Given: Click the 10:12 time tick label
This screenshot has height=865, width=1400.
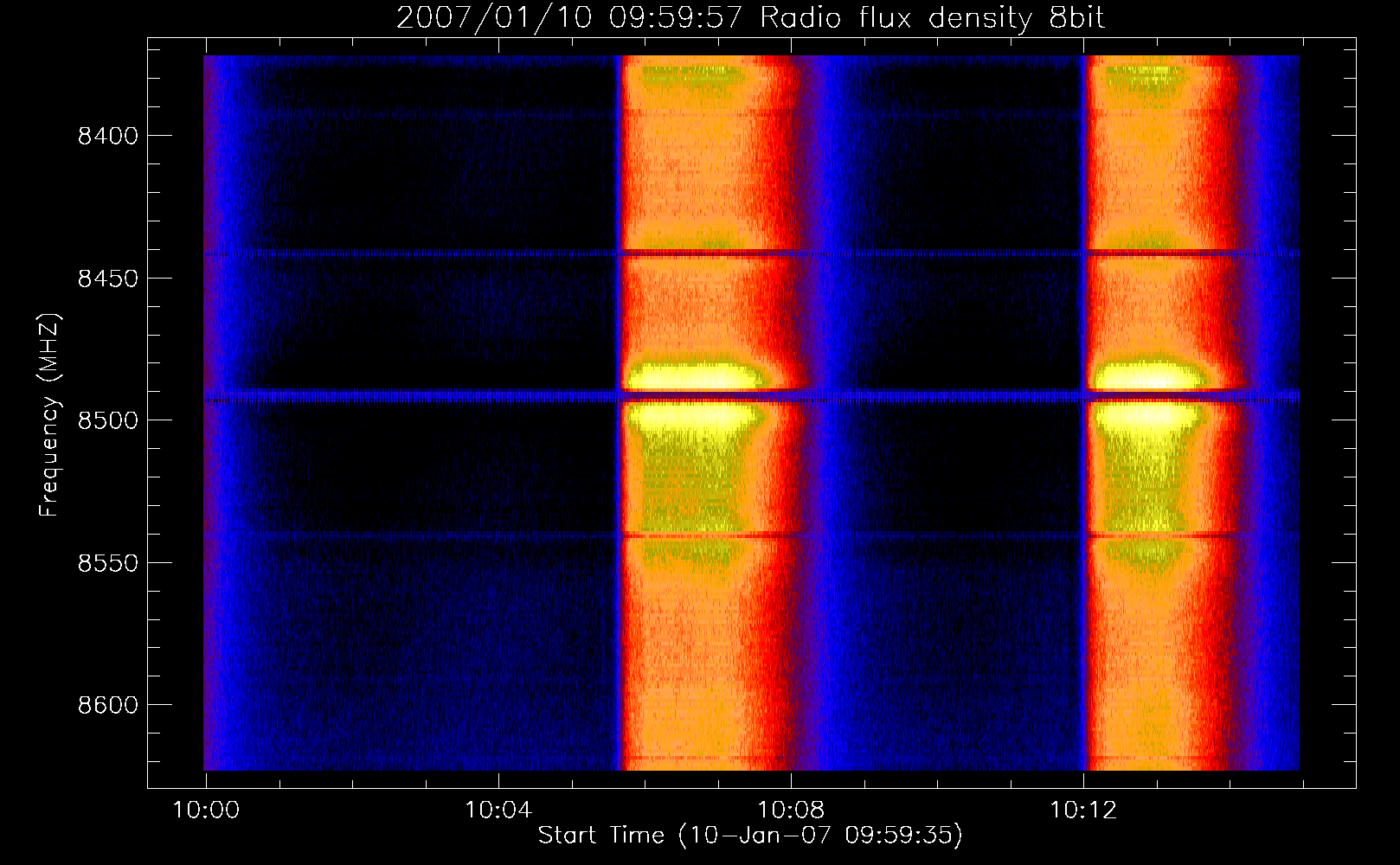Looking at the screenshot, I should click(x=1083, y=811).
